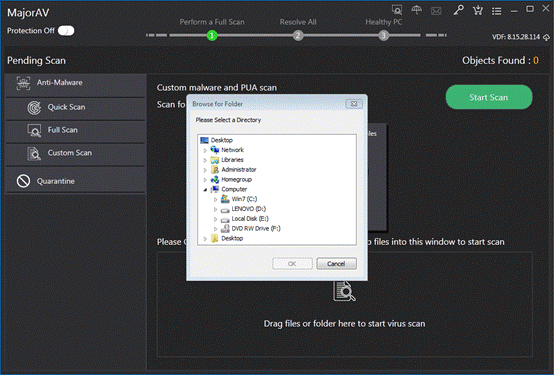
Task: Open the Quarantine section
Action: [x=76, y=181]
